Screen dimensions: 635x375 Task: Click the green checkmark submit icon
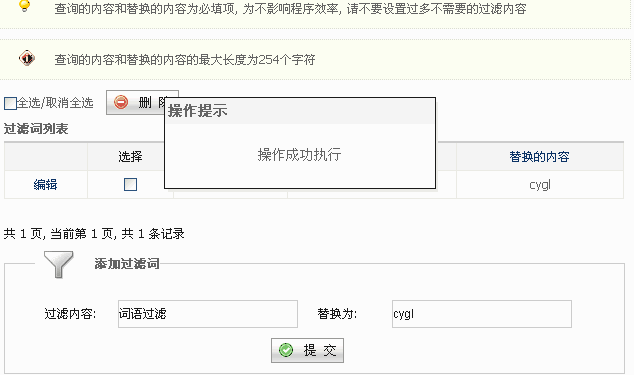click(x=286, y=350)
